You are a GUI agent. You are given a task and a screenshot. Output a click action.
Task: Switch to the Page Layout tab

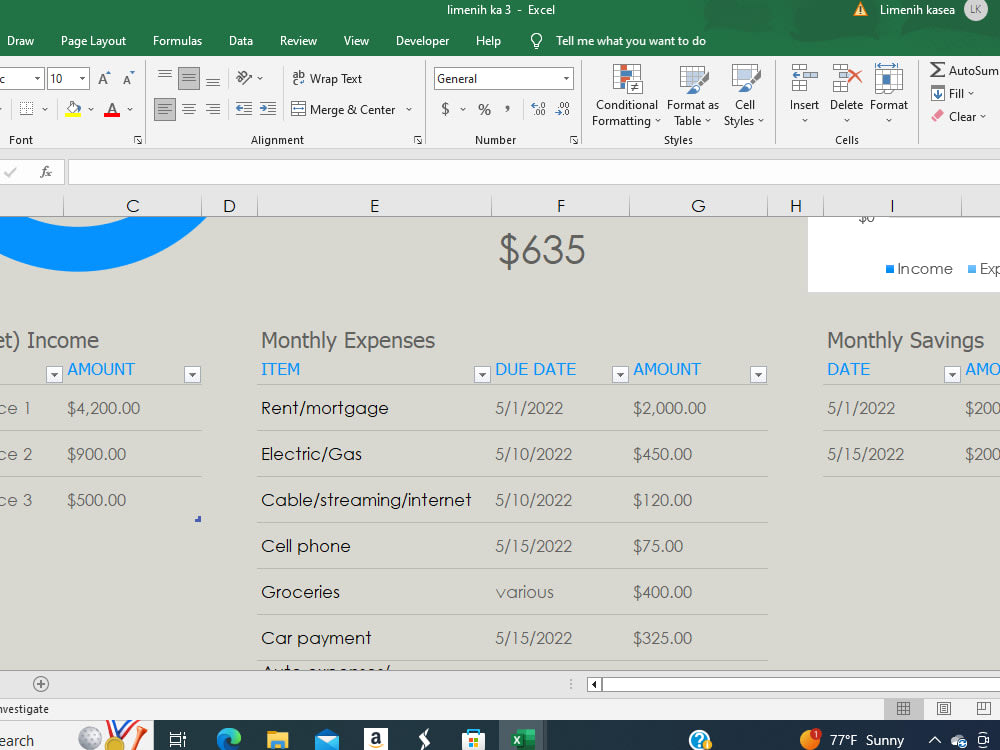point(93,41)
